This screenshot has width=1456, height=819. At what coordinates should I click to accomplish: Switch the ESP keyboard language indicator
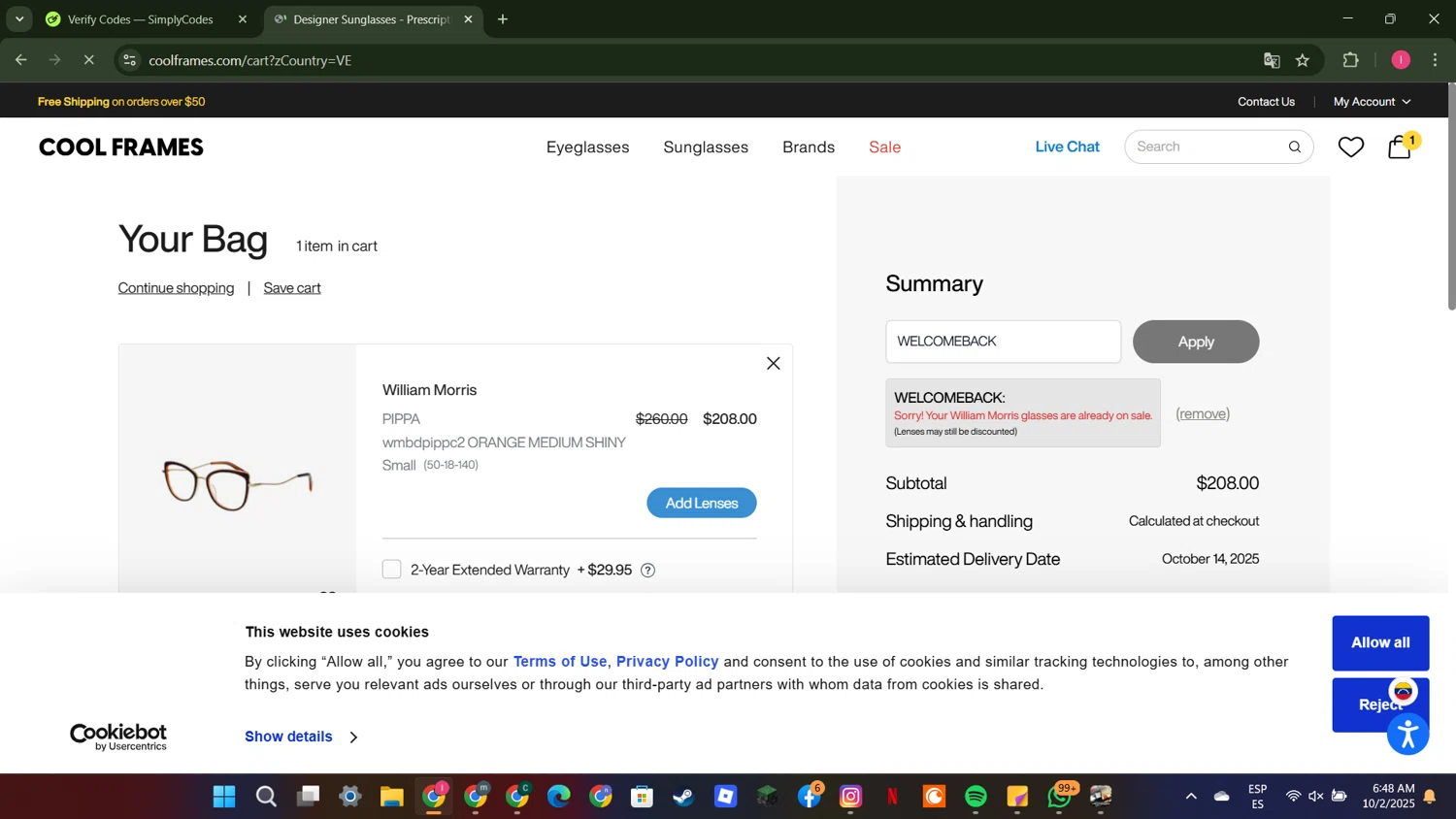(1257, 797)
